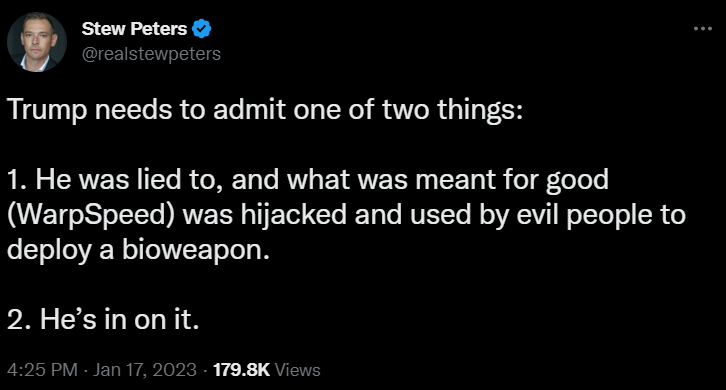Screen dimensions: 726x390
Task: Click the word hijacked in the tweet
Action: 293,215
